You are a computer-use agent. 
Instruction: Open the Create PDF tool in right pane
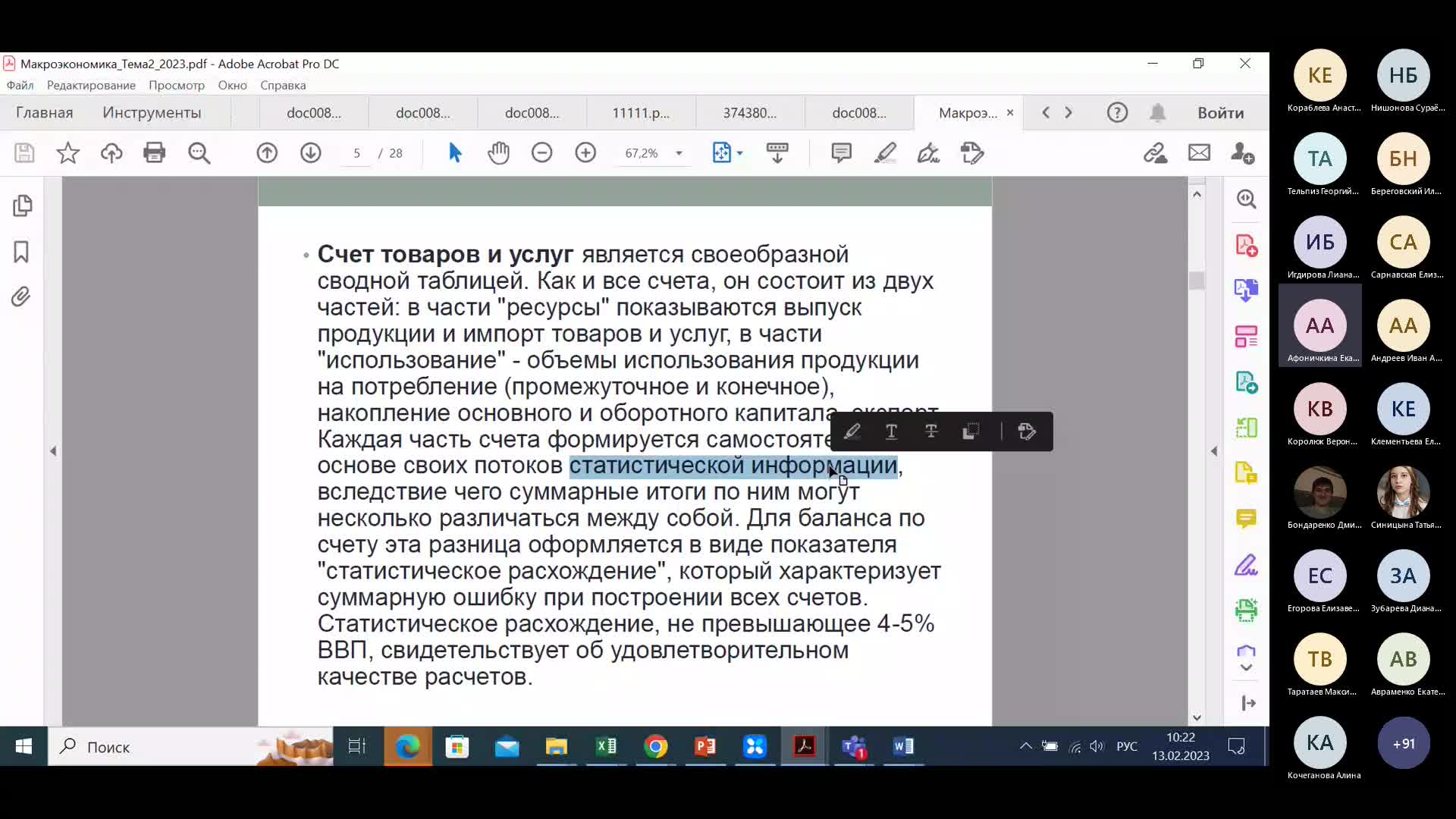1246,245
